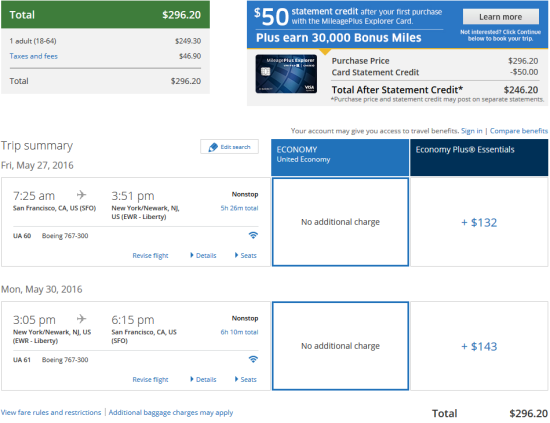
Task: Expand Details for flight UA 60
Action: coord(203,255)
